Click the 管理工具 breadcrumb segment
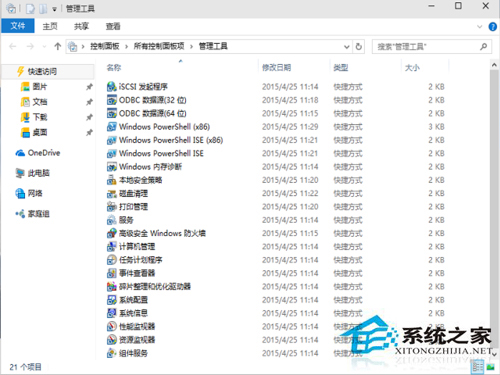The width and height of the screenshot is (500, 375). [213, 46]
